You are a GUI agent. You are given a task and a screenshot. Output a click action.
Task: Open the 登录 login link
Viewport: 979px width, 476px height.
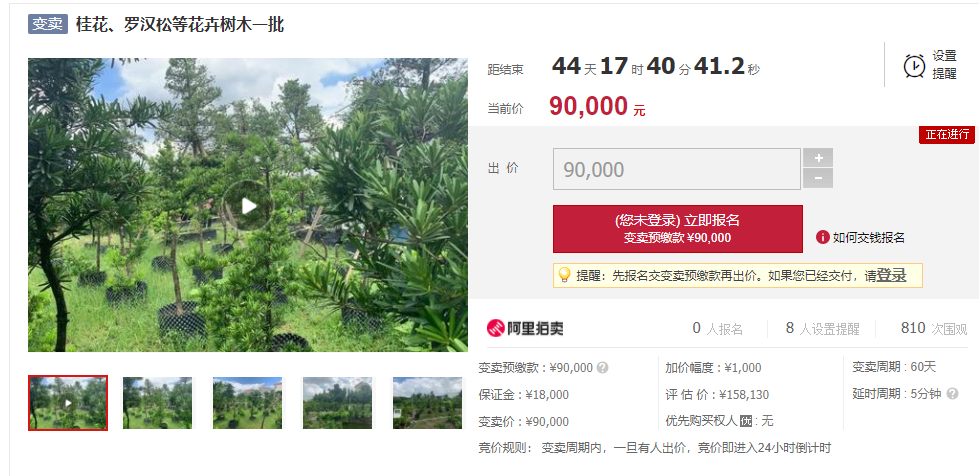click(891, 275)
